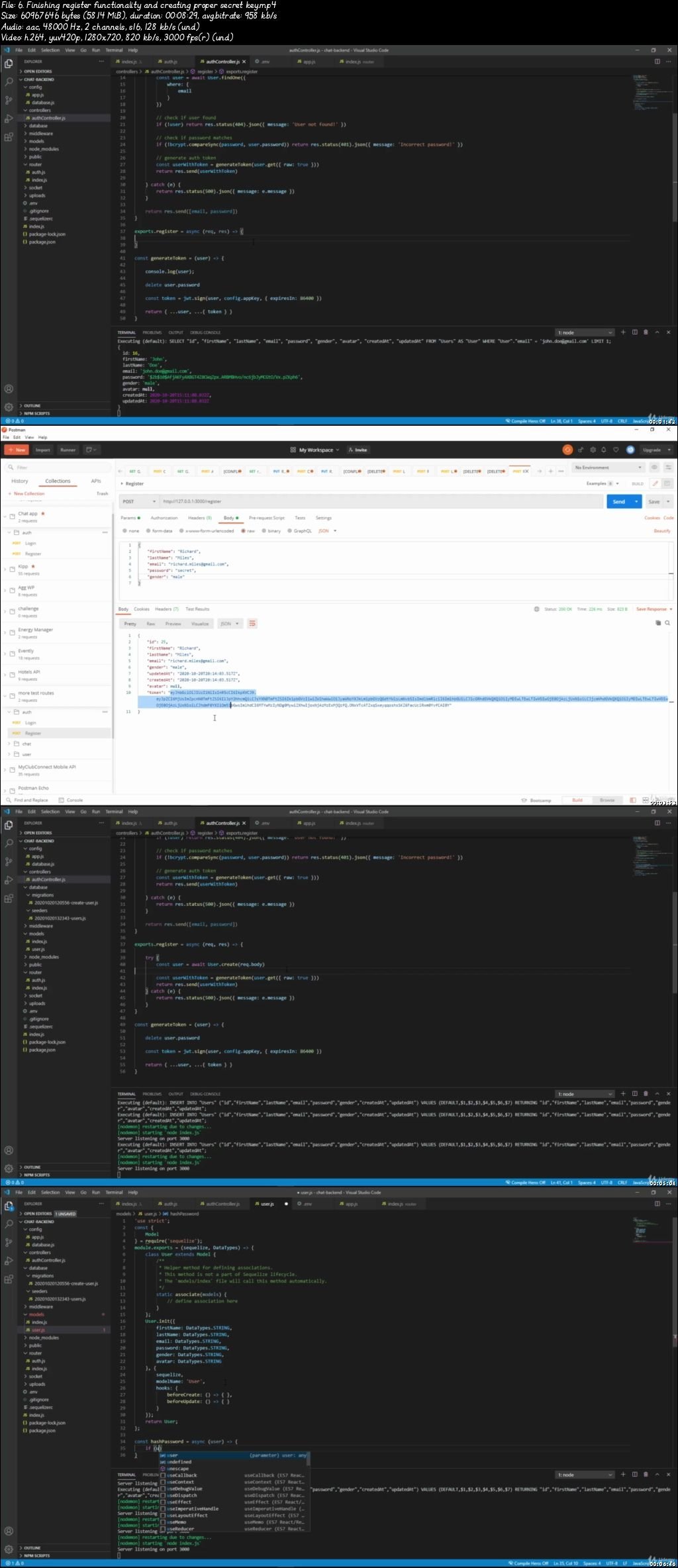This screenshot has height=1568, width=678.
Task: Expand OUTLINE section in user.js VS Code frame
Action: click(x=32, y=1548)
